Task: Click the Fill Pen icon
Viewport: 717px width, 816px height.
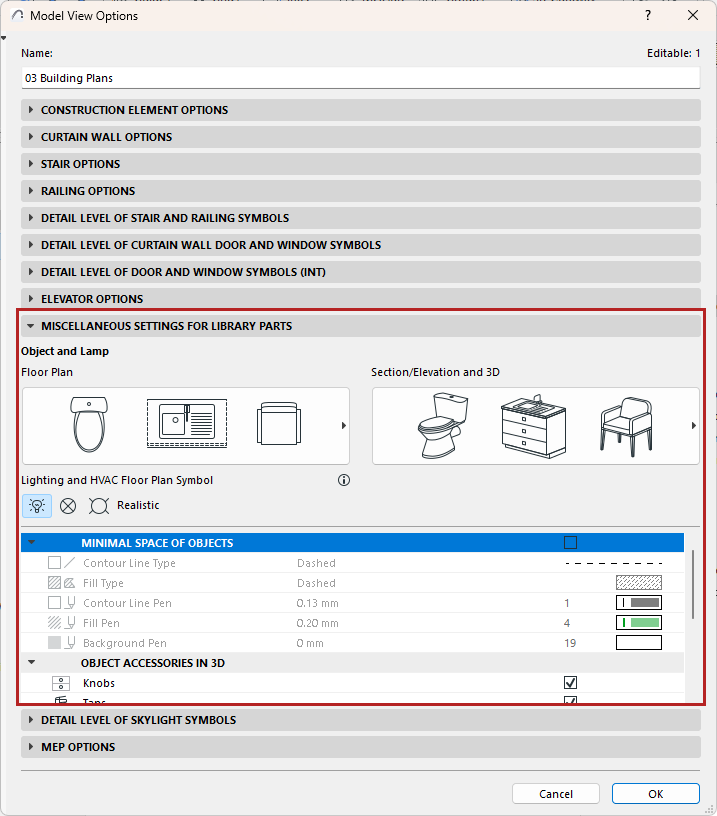Action: point(61,623)
